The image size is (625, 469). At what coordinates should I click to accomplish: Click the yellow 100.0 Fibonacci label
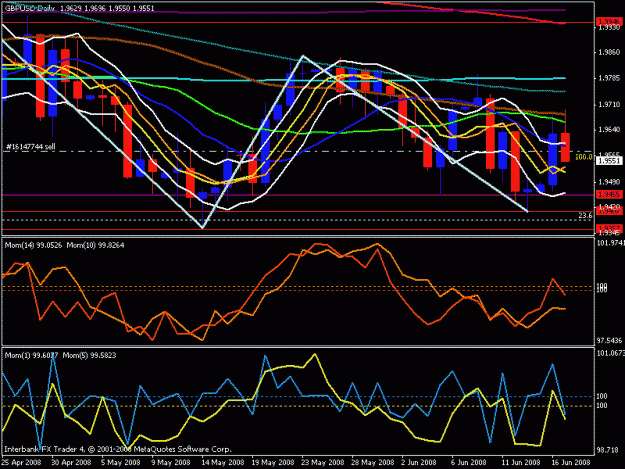click(x=584, y=157)
